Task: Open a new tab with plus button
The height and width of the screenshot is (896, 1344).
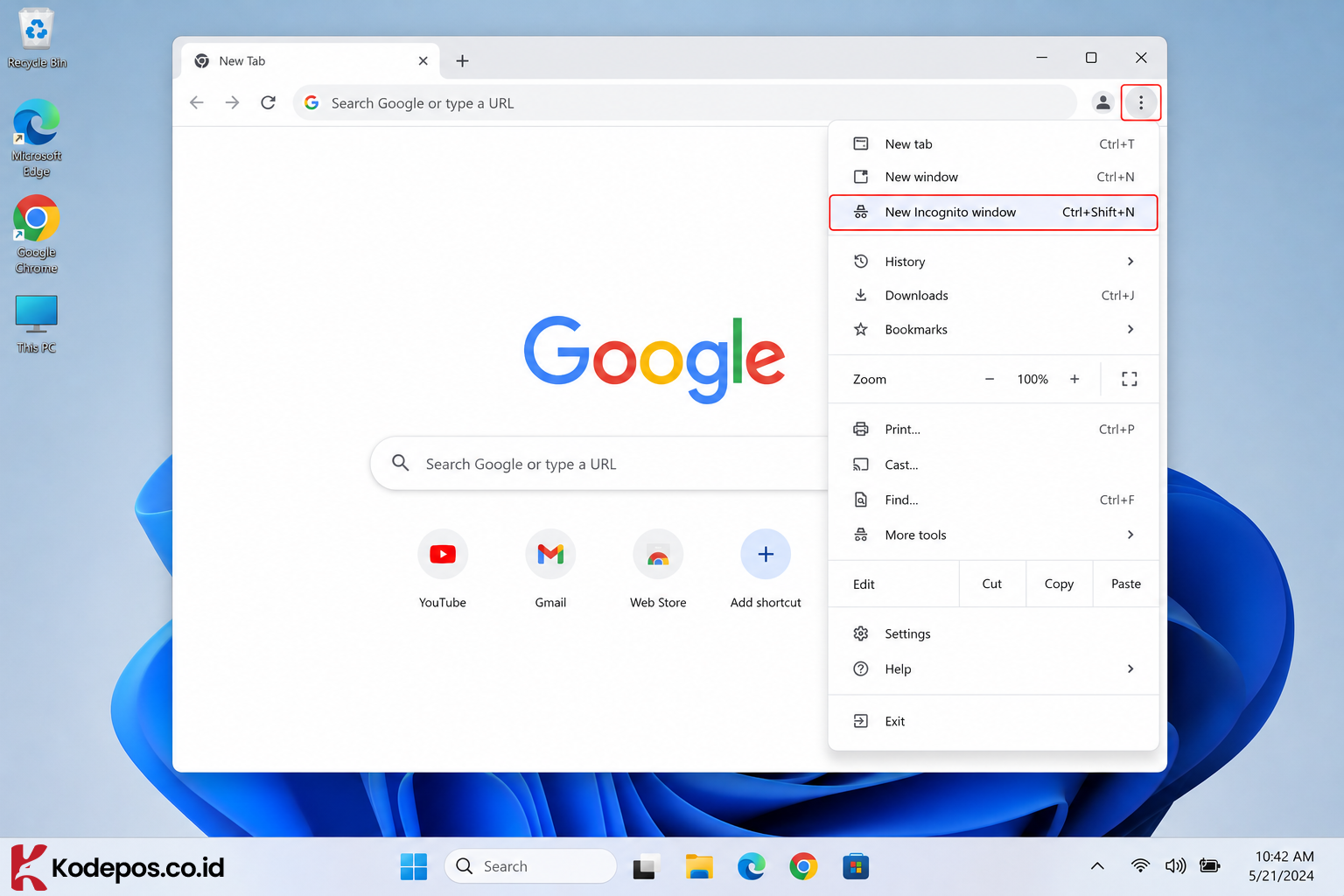Action: (462, 60)
